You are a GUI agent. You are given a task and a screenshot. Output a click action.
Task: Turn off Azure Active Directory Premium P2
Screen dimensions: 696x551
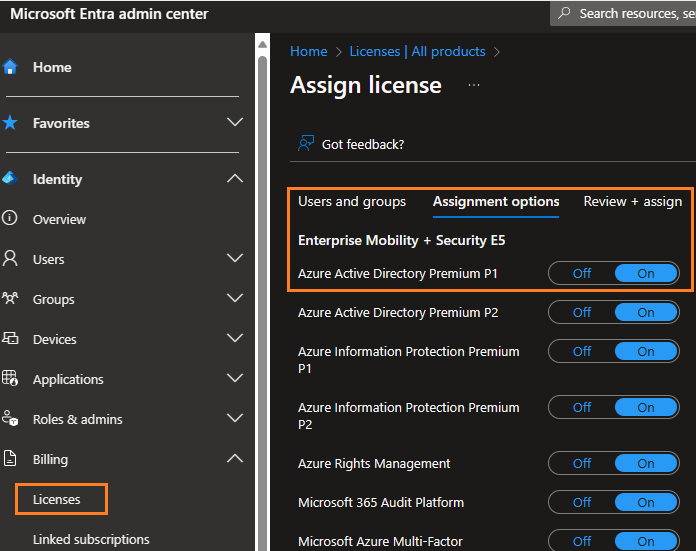(x=581, y=313)
